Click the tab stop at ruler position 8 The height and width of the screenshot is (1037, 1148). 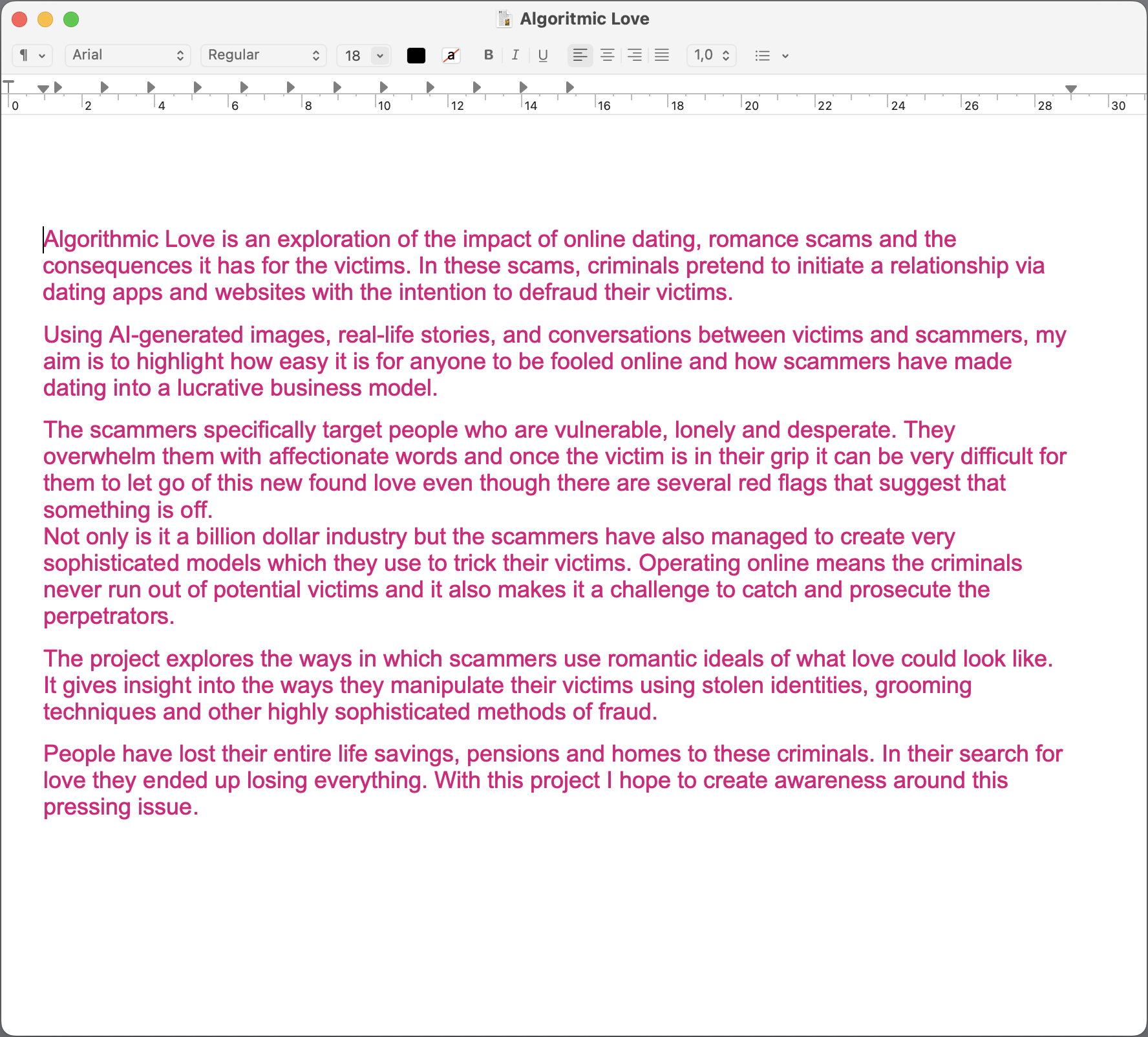290,87
